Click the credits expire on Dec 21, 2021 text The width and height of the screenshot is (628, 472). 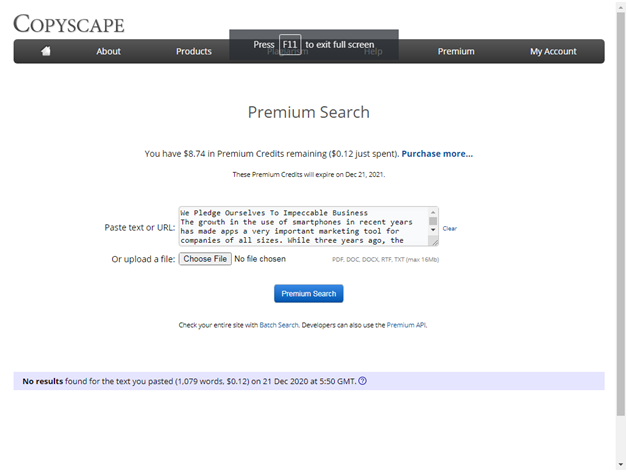[308, 174]
